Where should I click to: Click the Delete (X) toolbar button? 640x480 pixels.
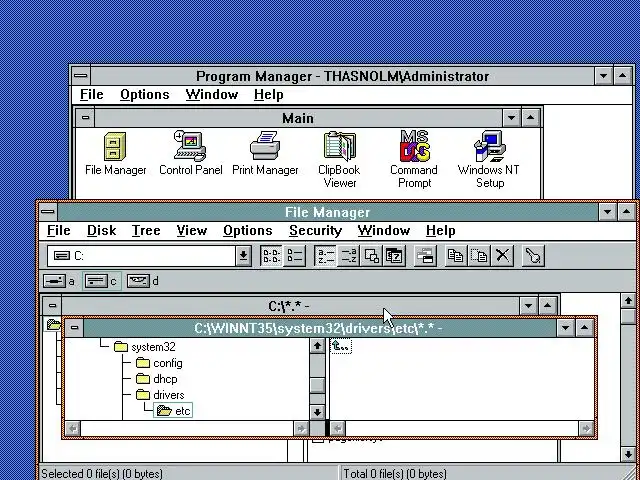pyautogui.click(x=502, y=256)
